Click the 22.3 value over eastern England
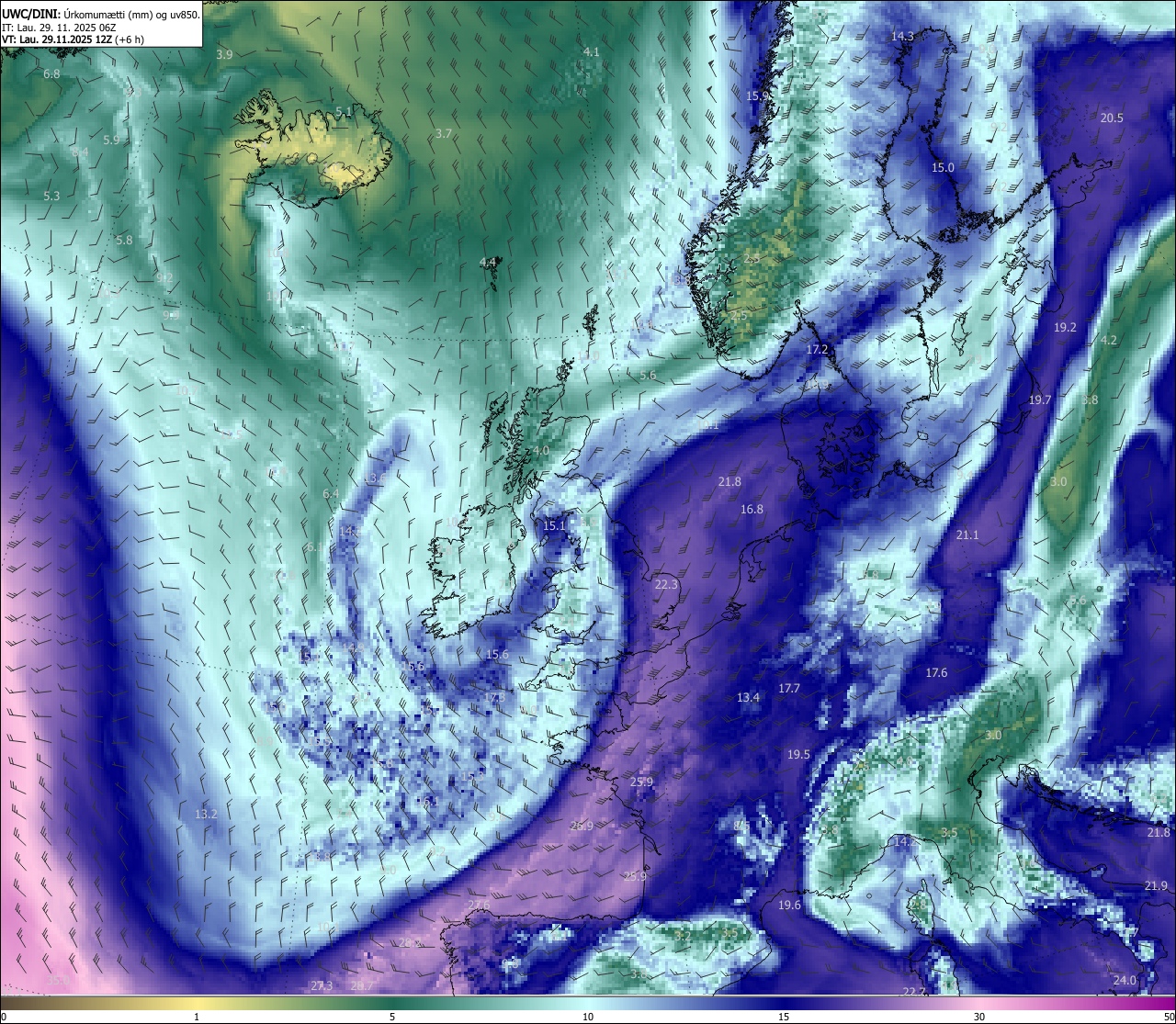The height and width of the screenshot is (1024, 1176). click(x=666, y=584)
